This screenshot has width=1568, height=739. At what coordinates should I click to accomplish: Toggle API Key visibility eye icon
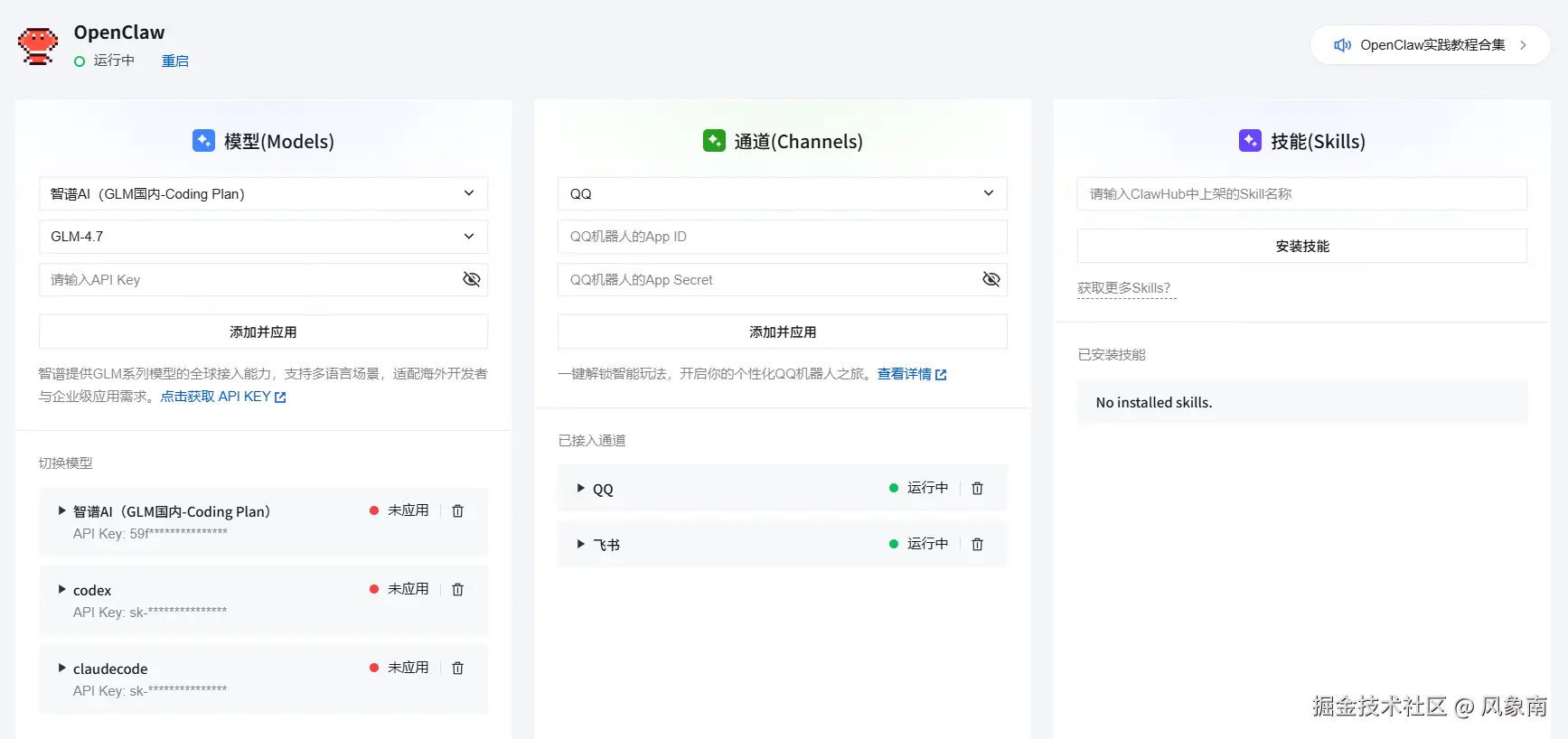pos(472,279)
